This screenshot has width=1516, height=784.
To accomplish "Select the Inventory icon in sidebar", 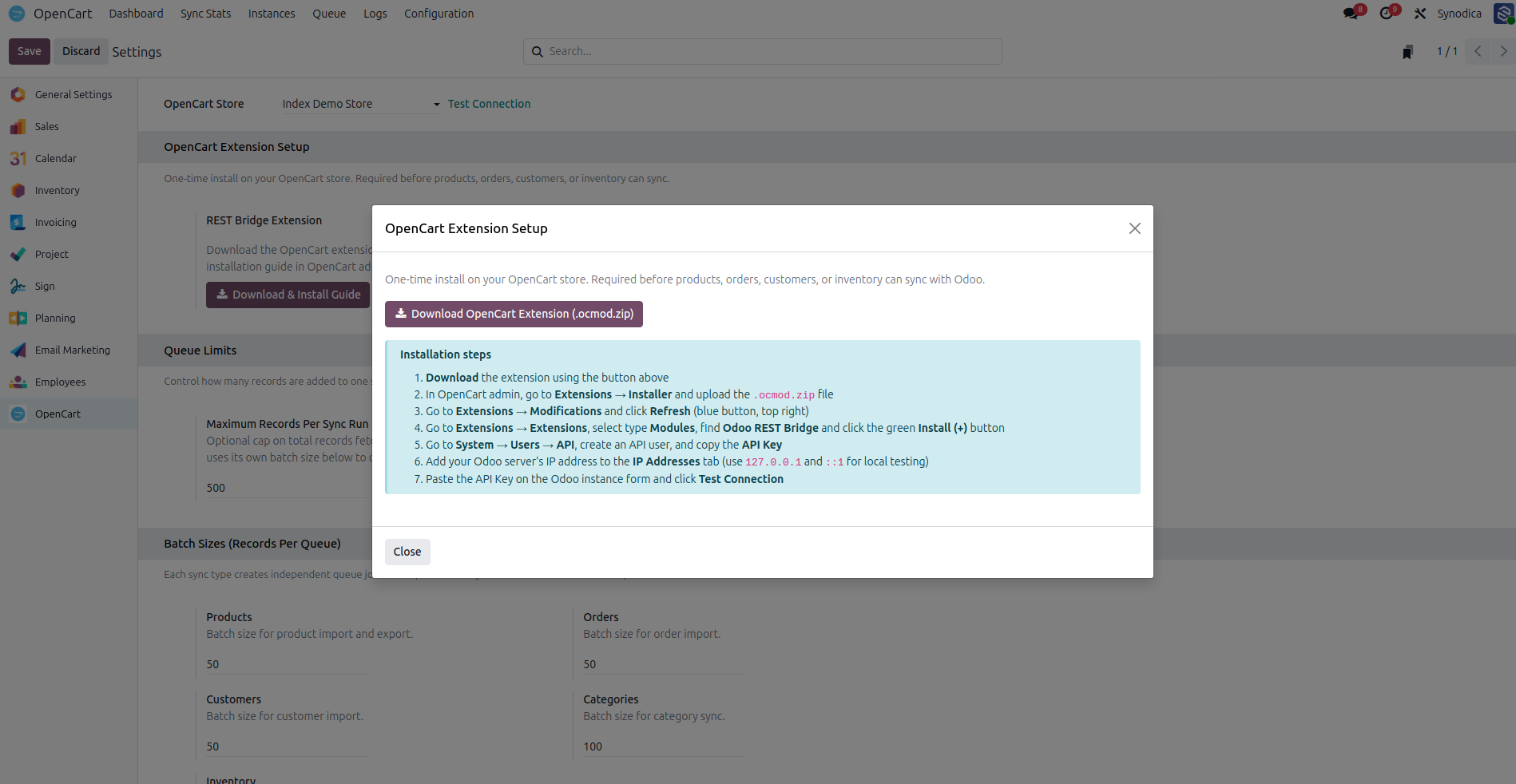I will [18, 190].
